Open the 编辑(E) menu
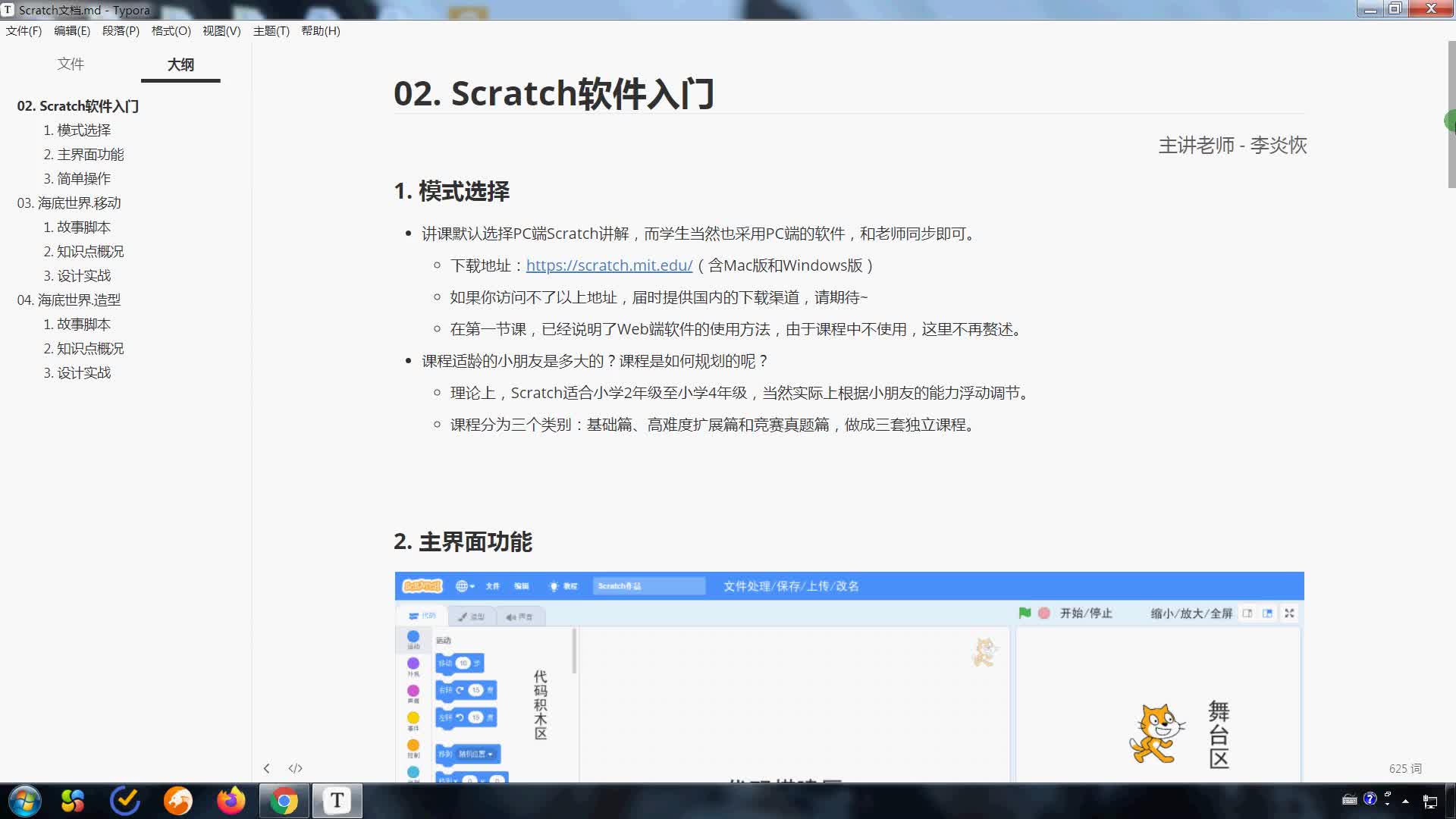This screenshot has width=1456, height=819. click(x=72, y=31)
